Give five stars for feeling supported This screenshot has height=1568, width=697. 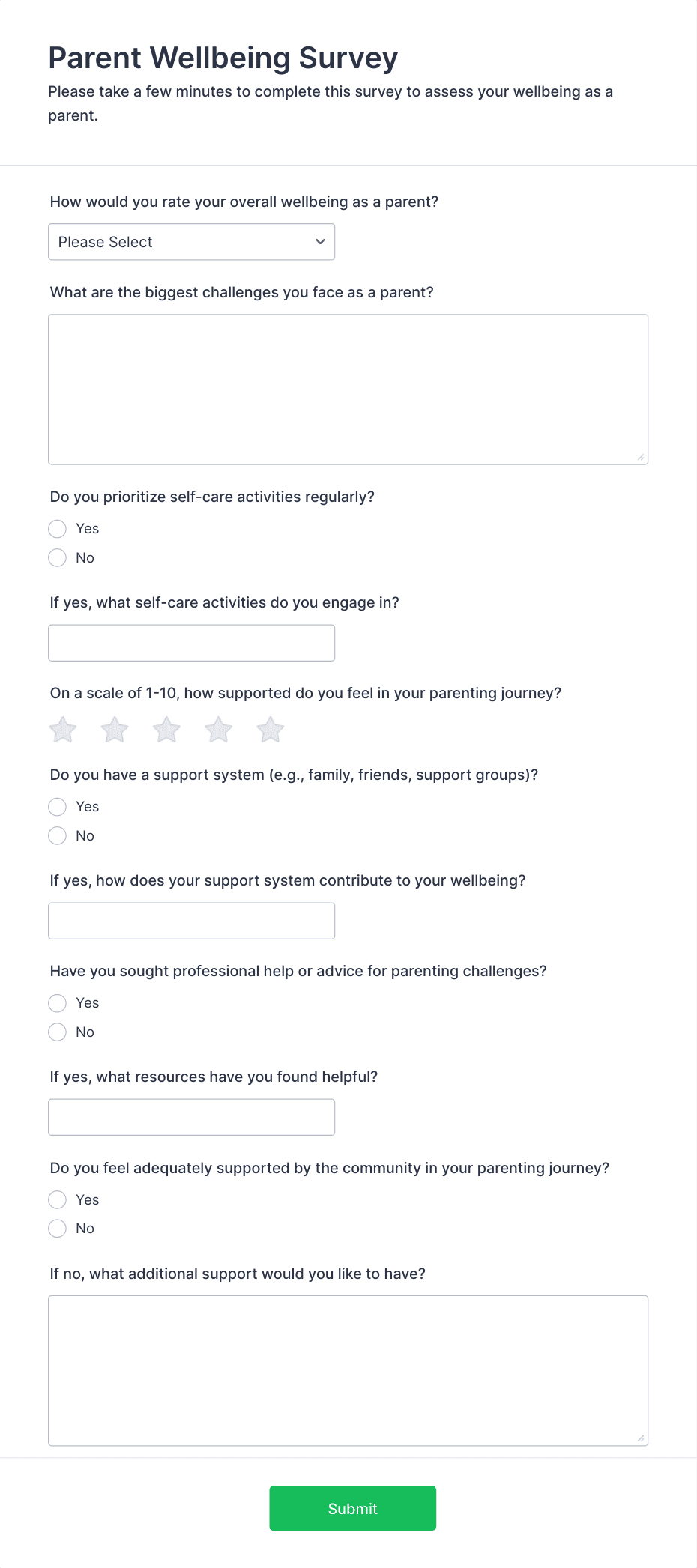coord(269,729)
